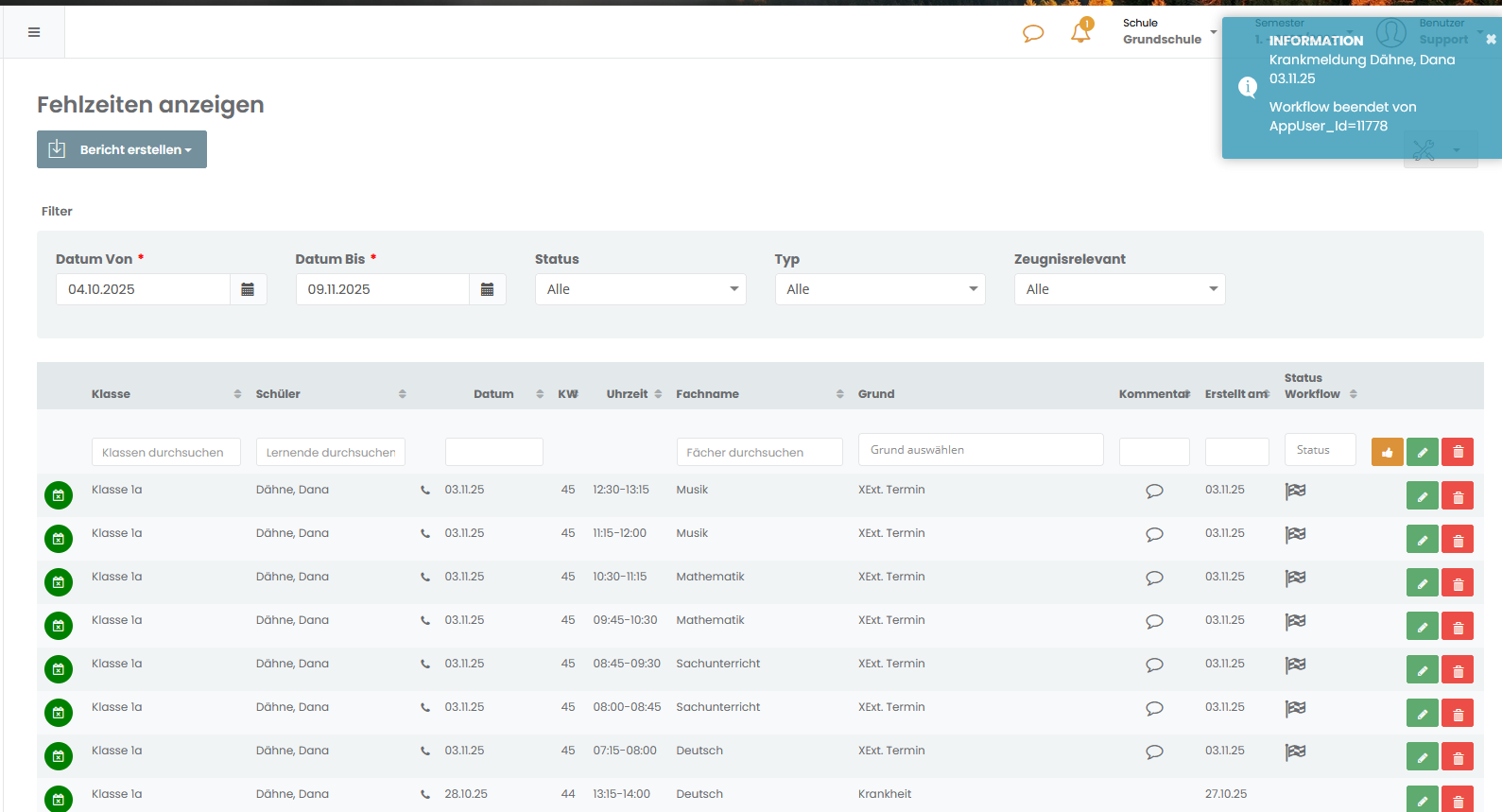
Task: Open Datum Bis calendar picker
Action: pos(488,289)
